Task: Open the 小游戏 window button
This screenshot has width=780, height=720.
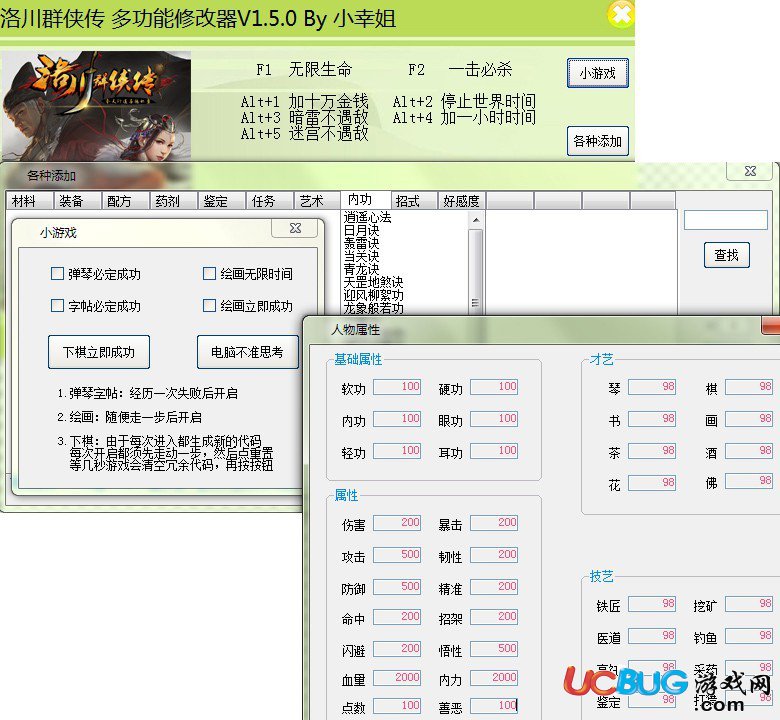Action: pyautogui.click(x=597, y=73)
